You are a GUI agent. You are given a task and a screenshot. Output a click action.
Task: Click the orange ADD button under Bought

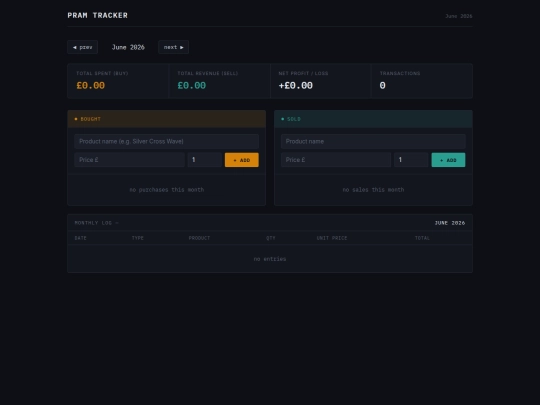click(242, 160)
